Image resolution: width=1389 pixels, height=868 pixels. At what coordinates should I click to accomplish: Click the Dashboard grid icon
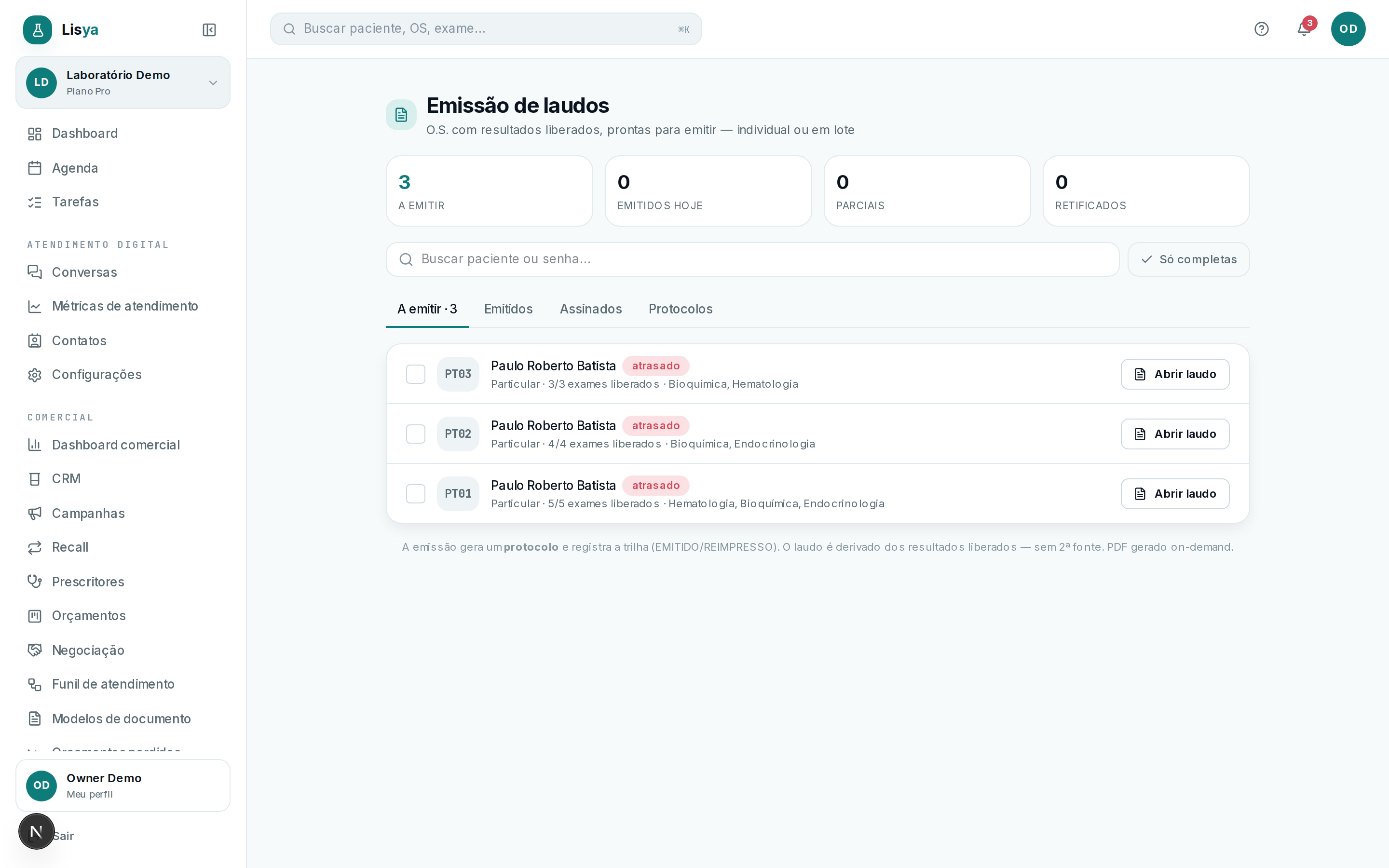coord(34,134)
